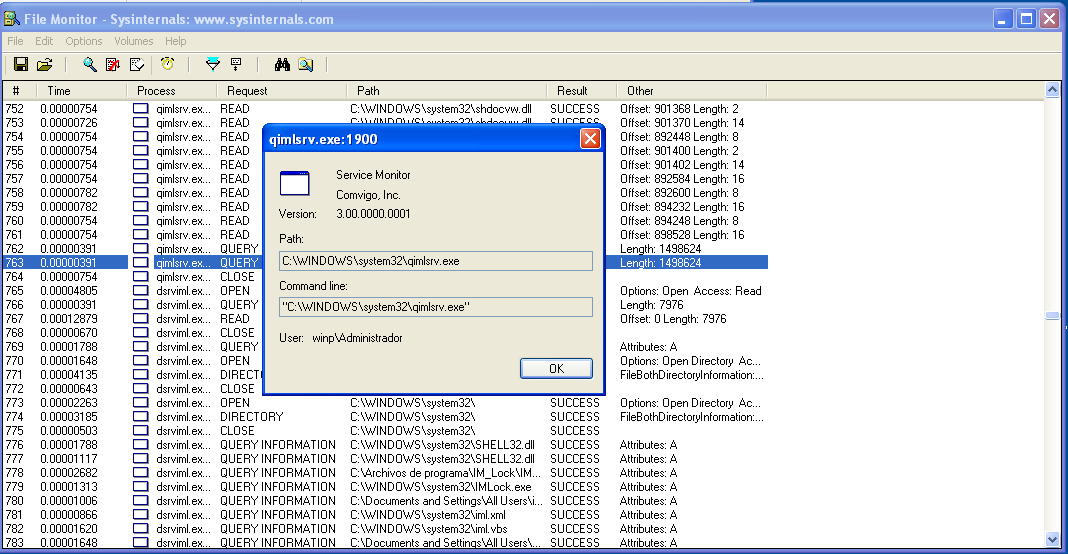Click process icon in row 779

click(140, 487)
